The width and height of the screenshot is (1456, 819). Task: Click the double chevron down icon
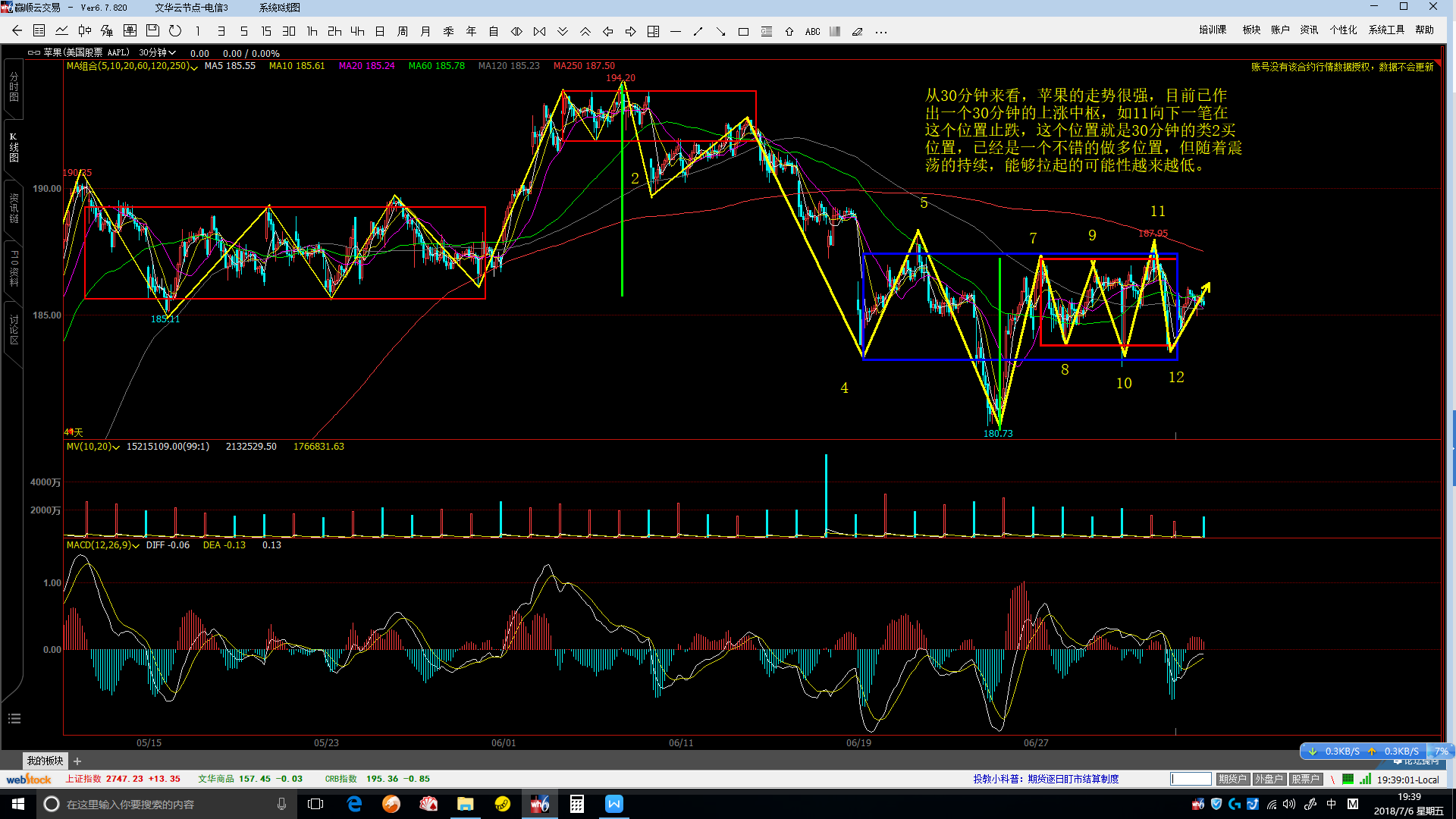click(x=562, y=31)
